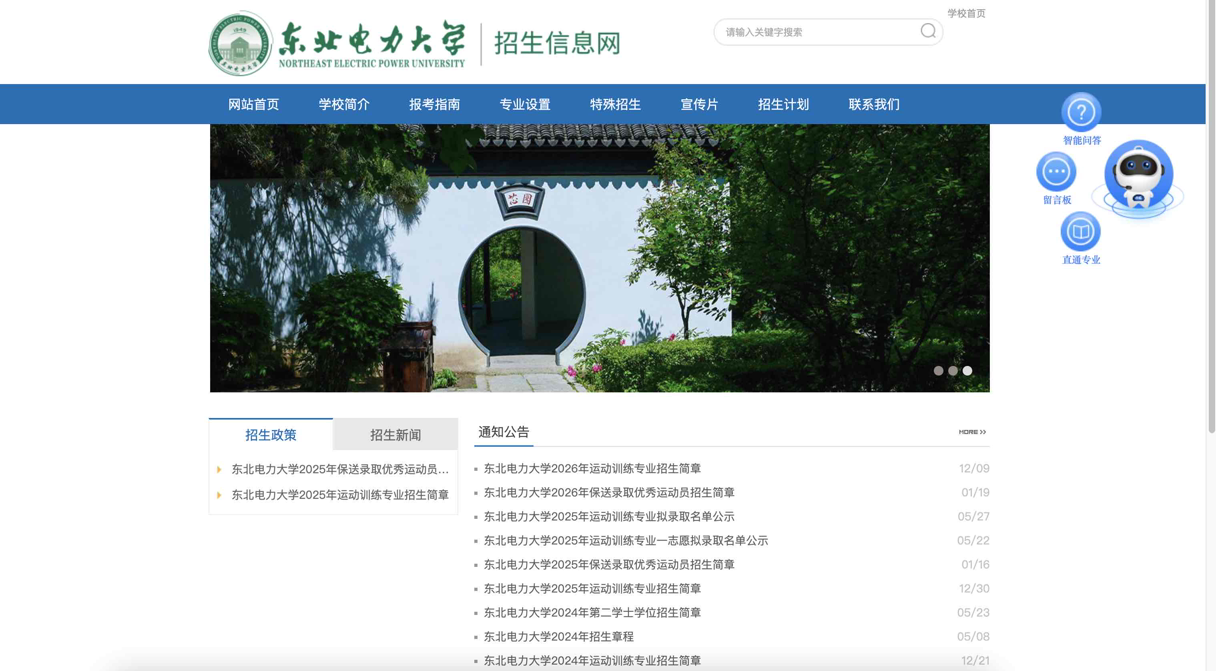Image resolution: width=1216 pixels, height=671 pixels.
Task: Select the second carousel dot indicator
Action: [953, 371]
